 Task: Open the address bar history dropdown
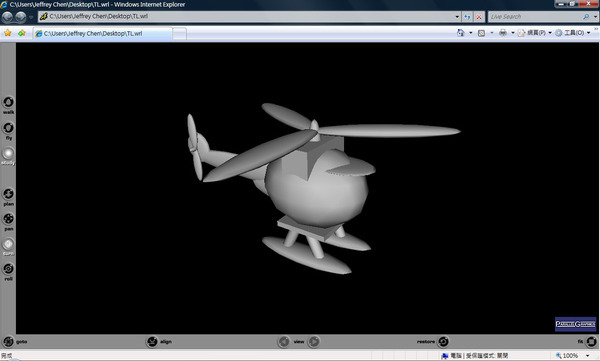[x=457, y=16]
